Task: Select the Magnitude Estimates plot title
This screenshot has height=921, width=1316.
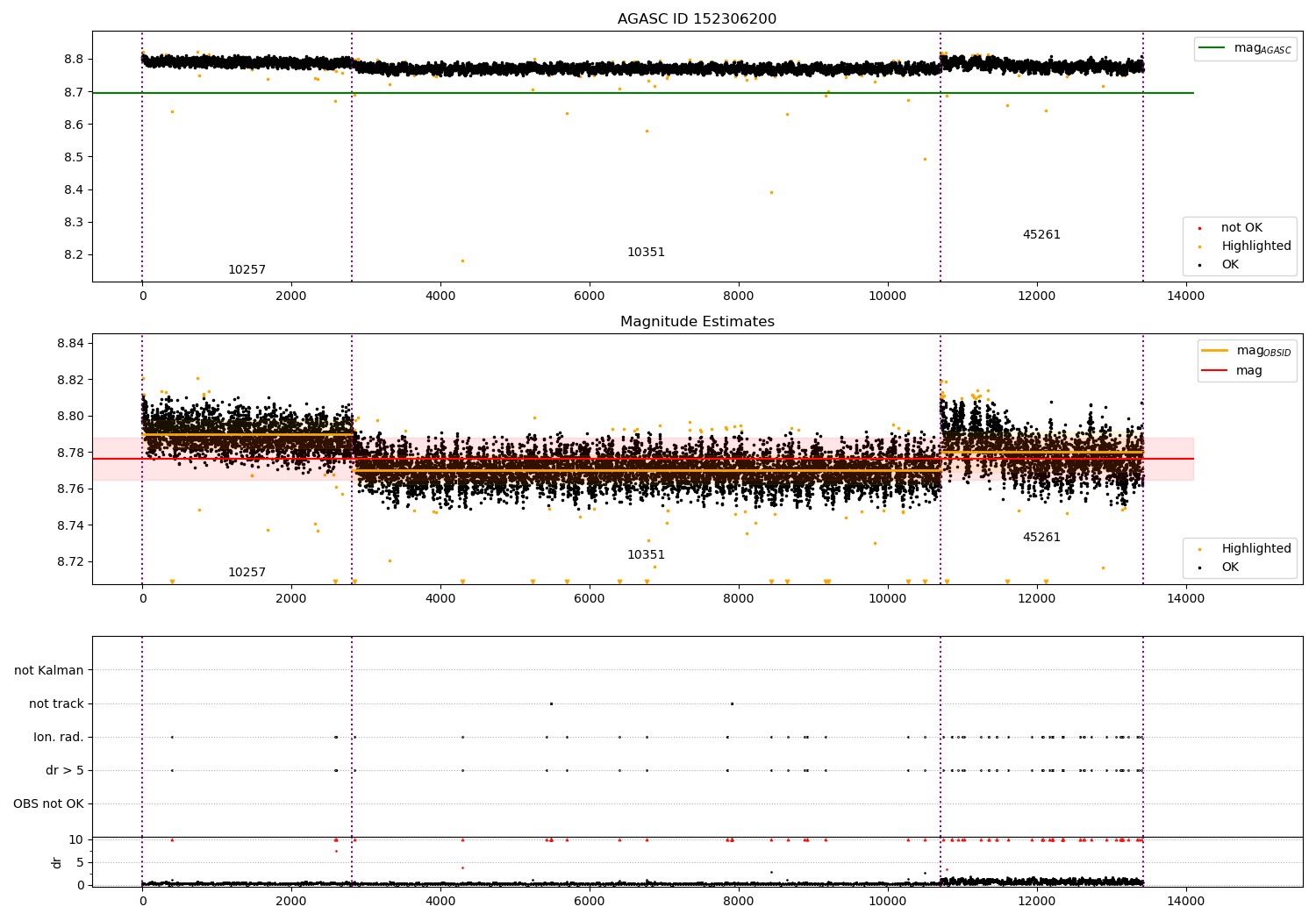Action: click(697, 322)
